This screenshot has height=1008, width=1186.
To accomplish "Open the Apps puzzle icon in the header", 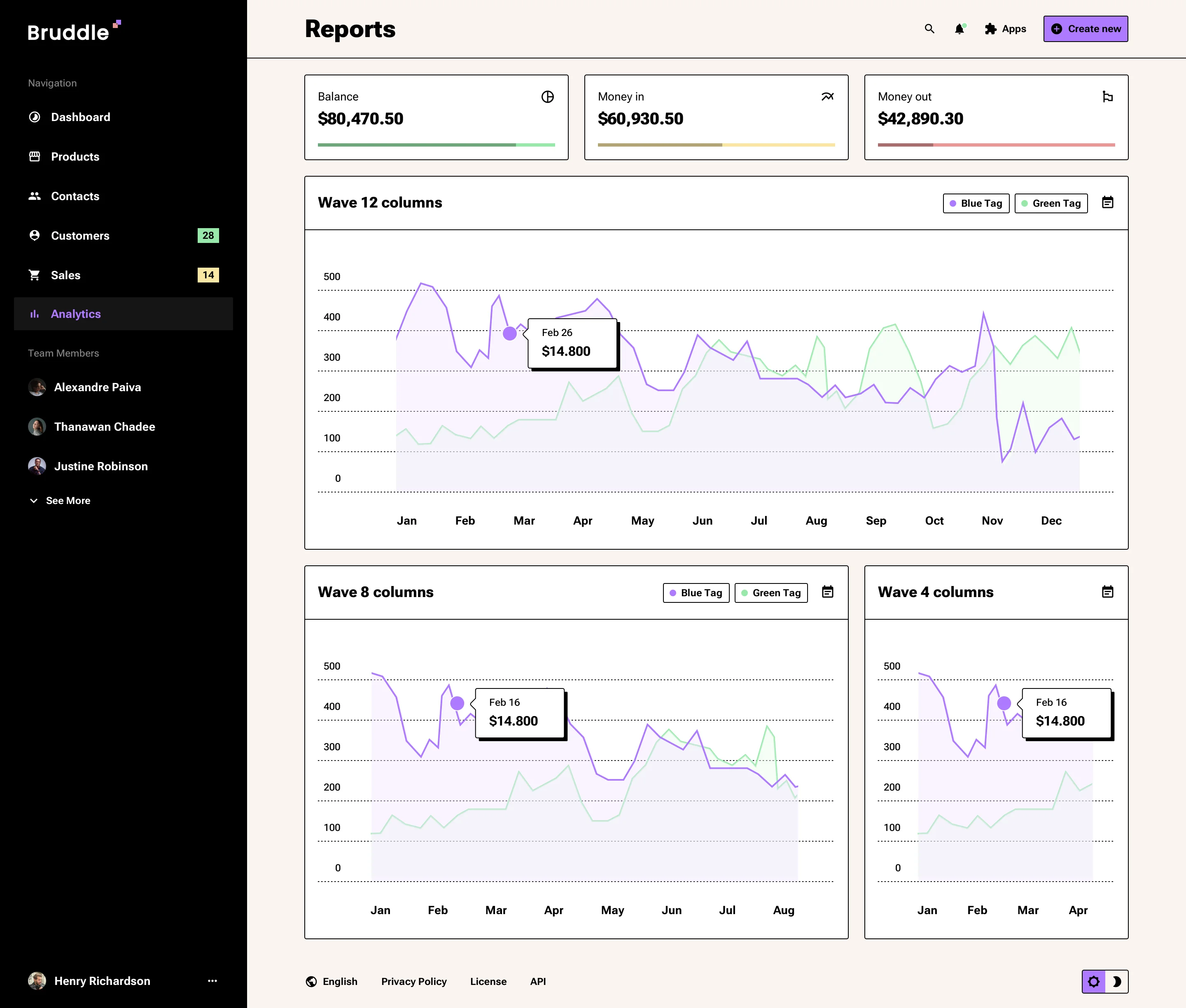I will 990,28.
